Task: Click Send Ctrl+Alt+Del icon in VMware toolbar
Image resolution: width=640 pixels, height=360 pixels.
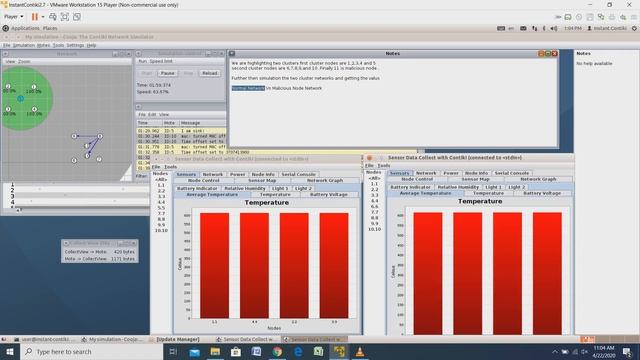Action: coord(53,17)
